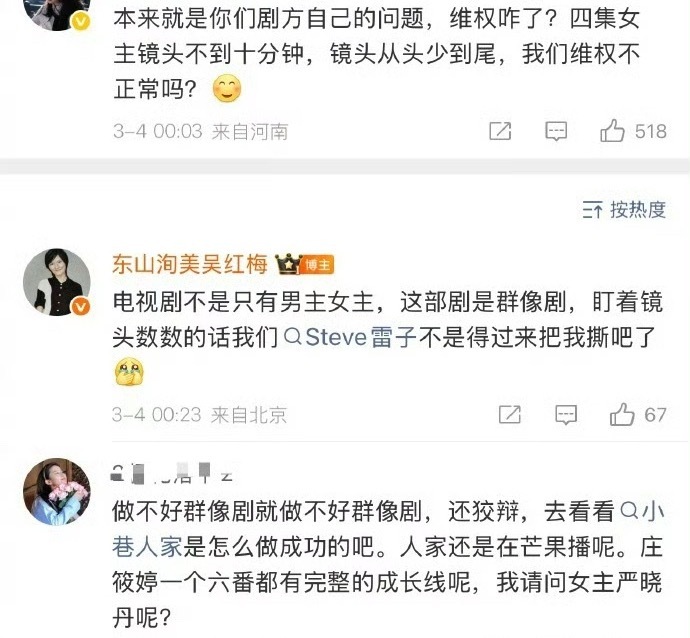
Task: Reply to the 00:23 Beijing comment
Action: coord(566,414)
